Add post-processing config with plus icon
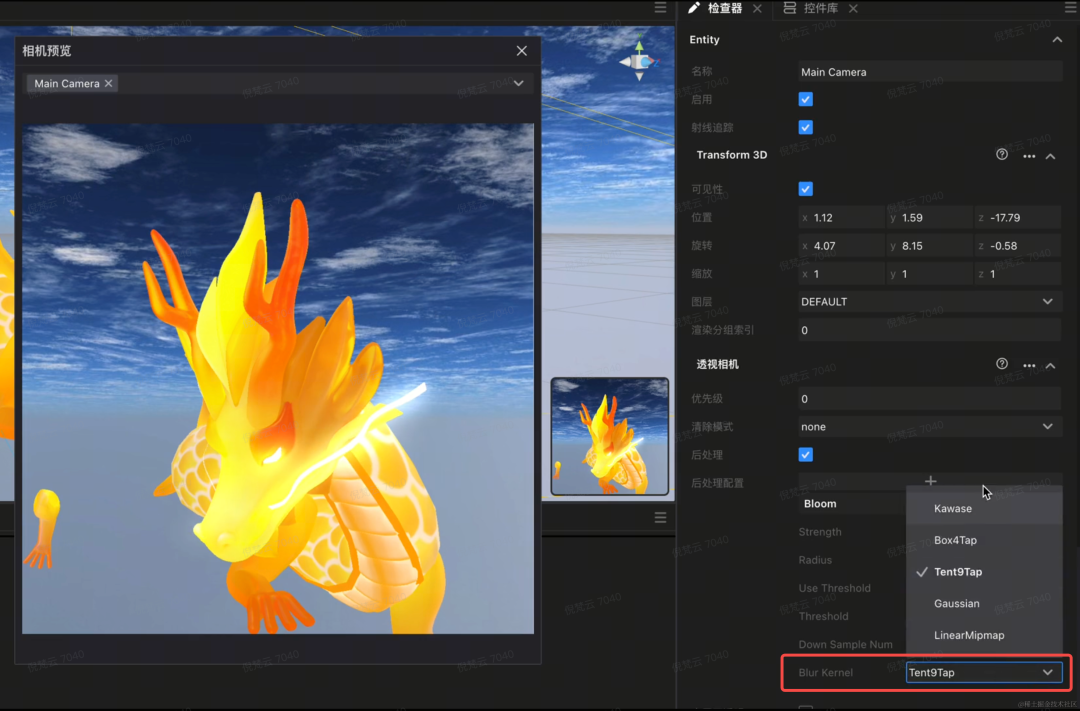Screen dimensions: 1080x711 [x=930, y=482]
